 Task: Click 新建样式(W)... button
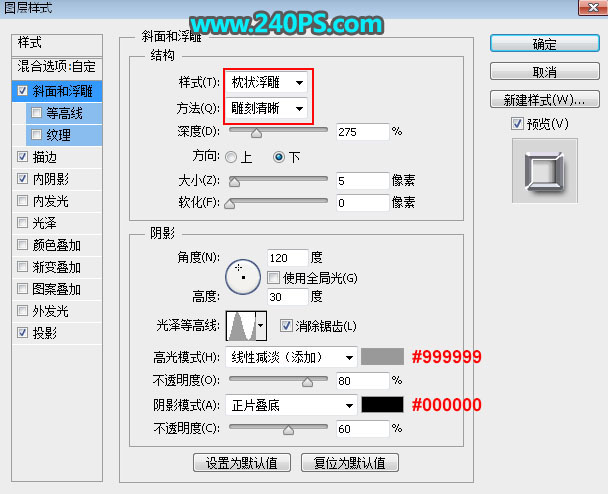point(545,100)
